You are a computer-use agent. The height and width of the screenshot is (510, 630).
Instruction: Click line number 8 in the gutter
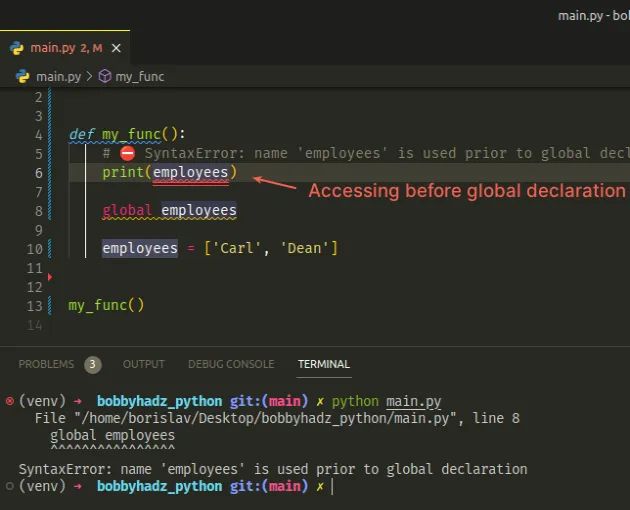pyautogui.click(x=39, y=211)
